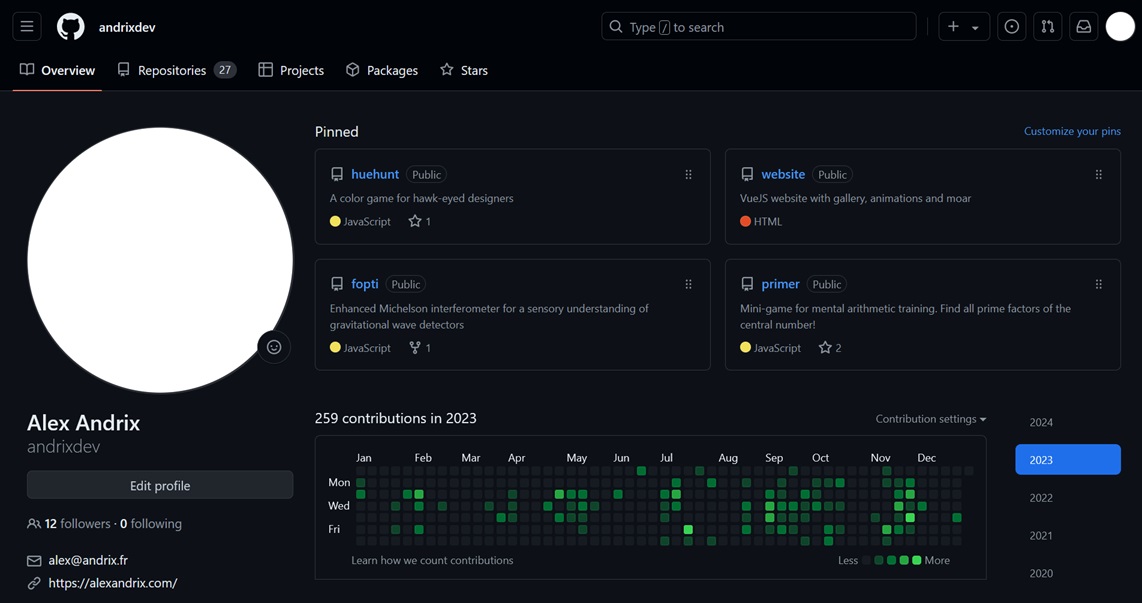The height and width of the screenshot is (603, 1142).
Task: View your pull requests icon
Action: tap(1047, 26)
